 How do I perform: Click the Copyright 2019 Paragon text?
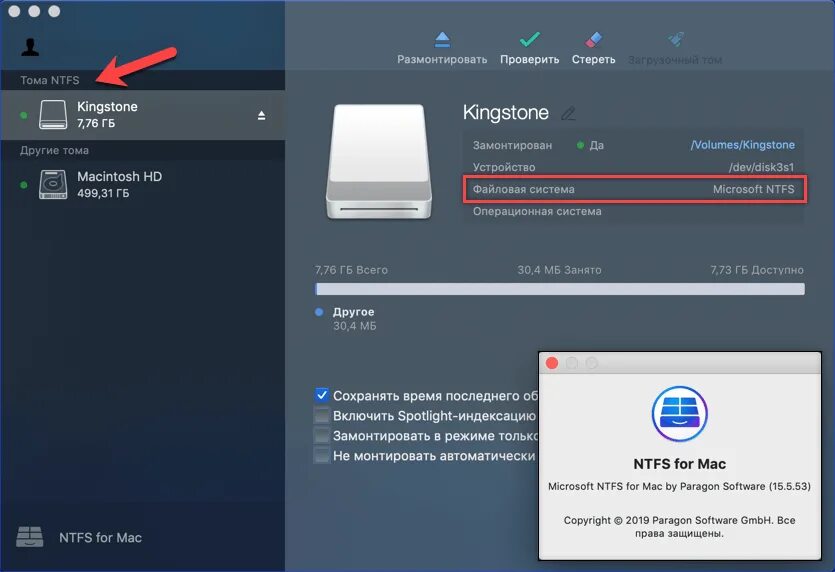coord(680,527)
